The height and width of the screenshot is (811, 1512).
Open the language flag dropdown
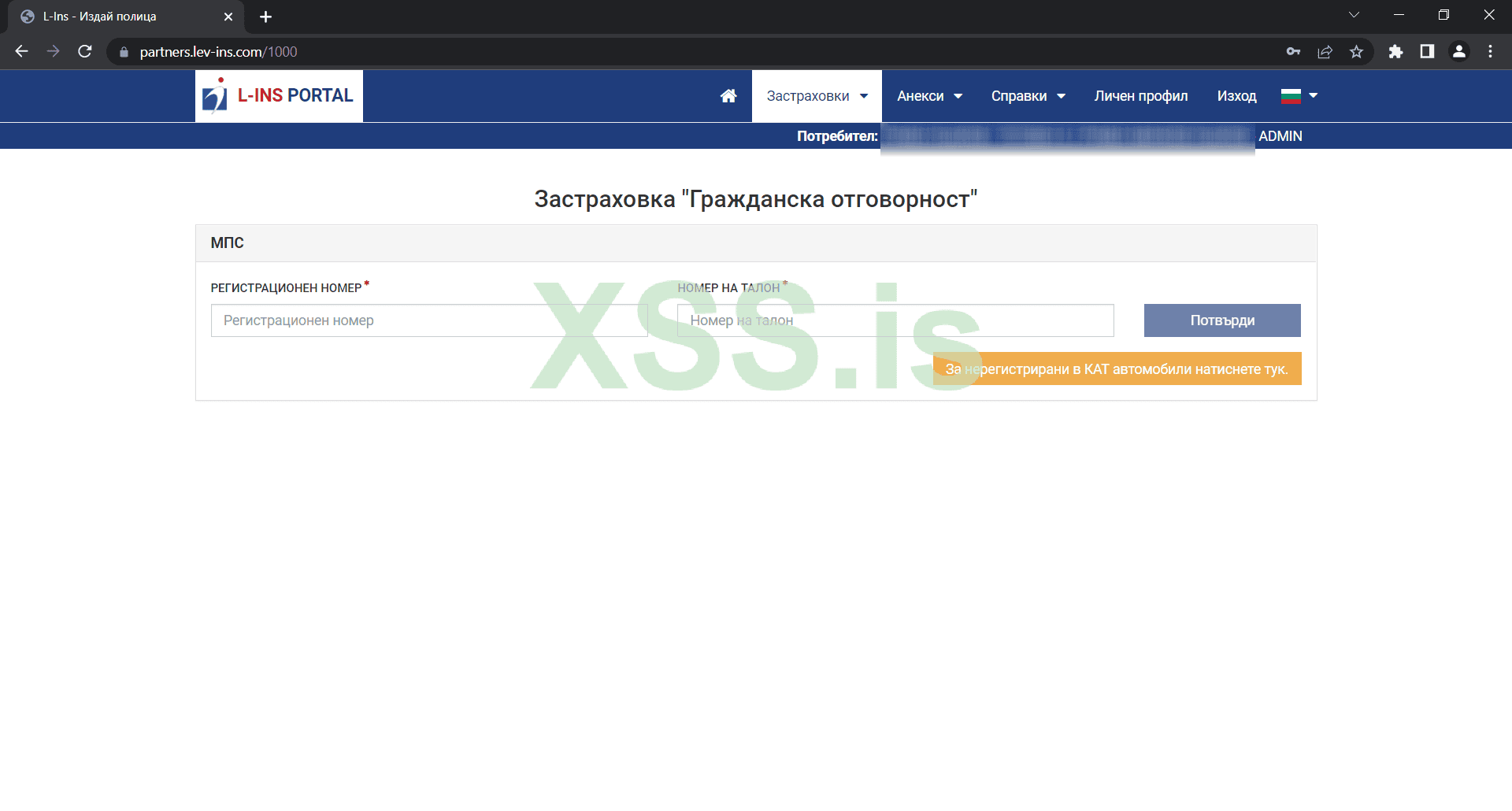coord(1299,96)
